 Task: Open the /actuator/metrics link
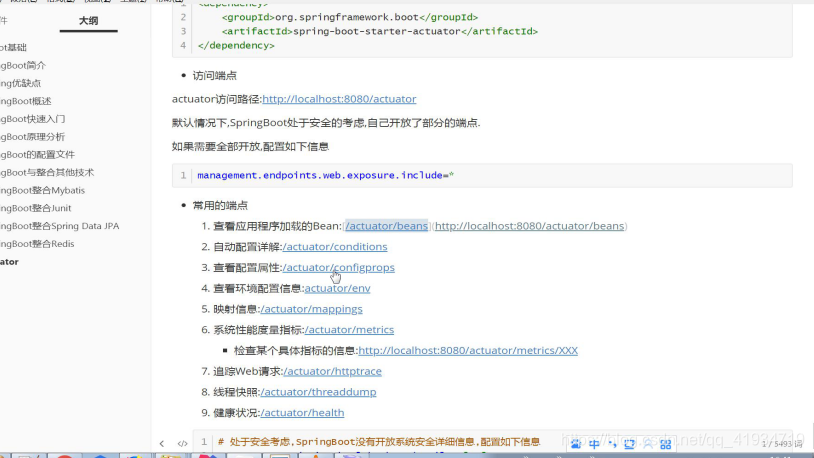[x=349, y=330]
